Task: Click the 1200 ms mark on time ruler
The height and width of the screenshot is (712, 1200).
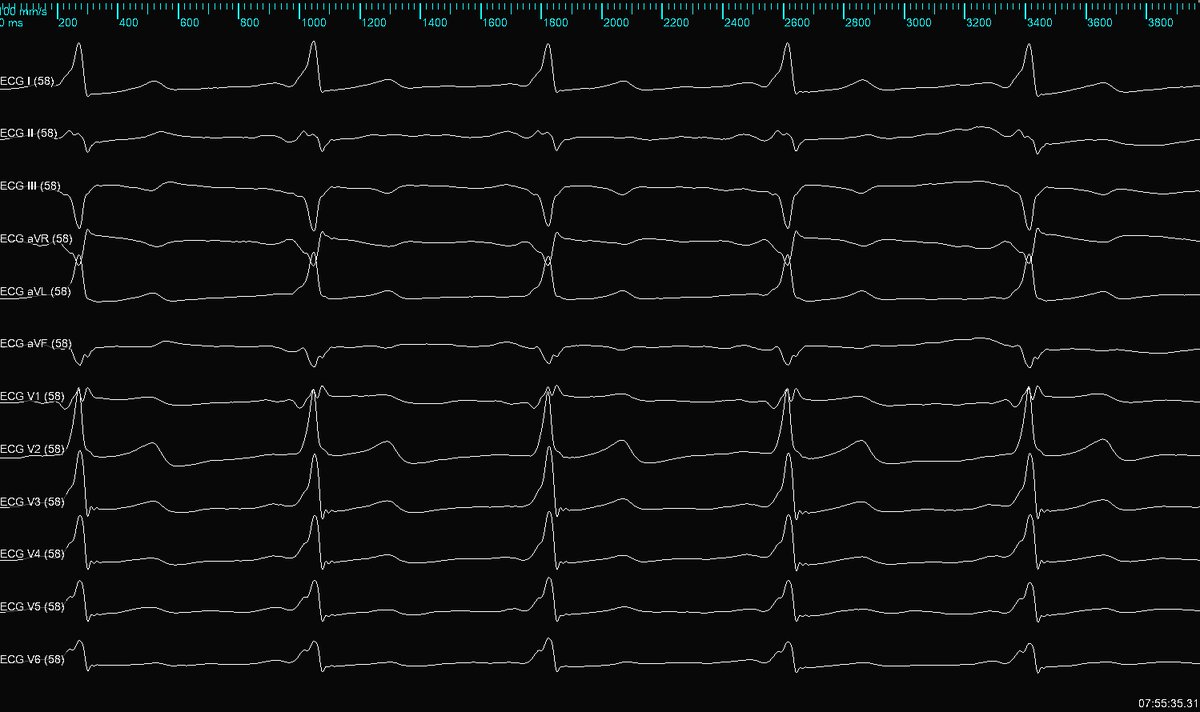Action: click(374, 22)
